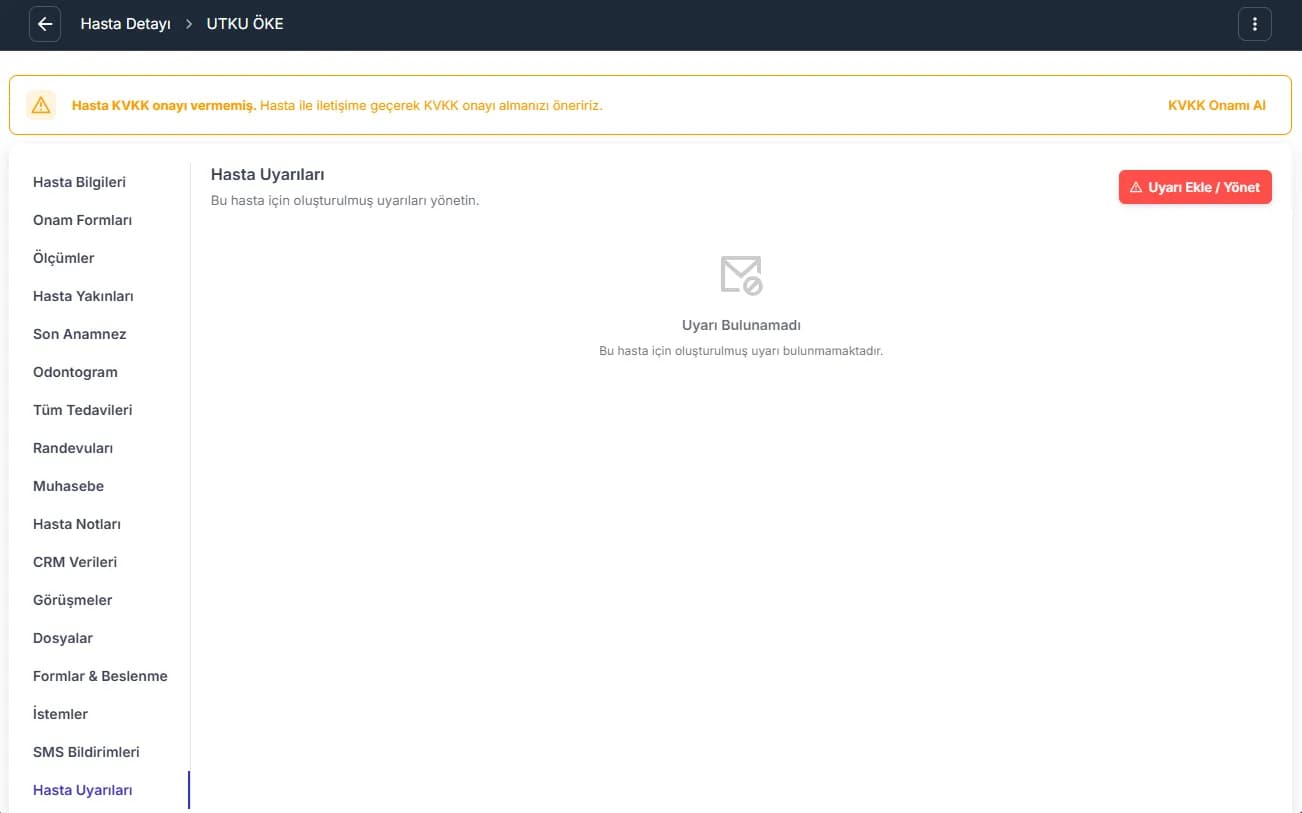The height and width of the screenshot is (813, 1302).
Task: Click the KVKK Onamı Al link
Action: click(1217, 105)
